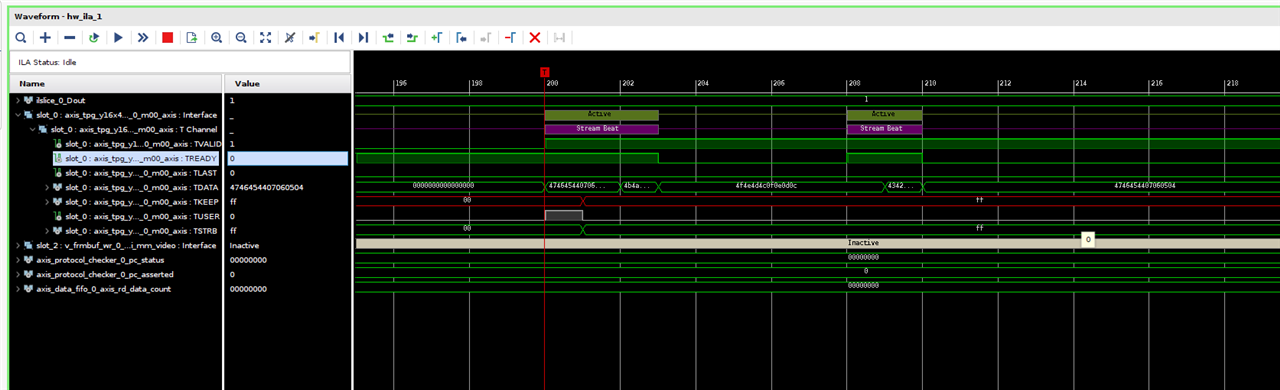Collapse the slot_0 T Channel group
This screenshot has width=1280, height=390.
click(32, 129)
